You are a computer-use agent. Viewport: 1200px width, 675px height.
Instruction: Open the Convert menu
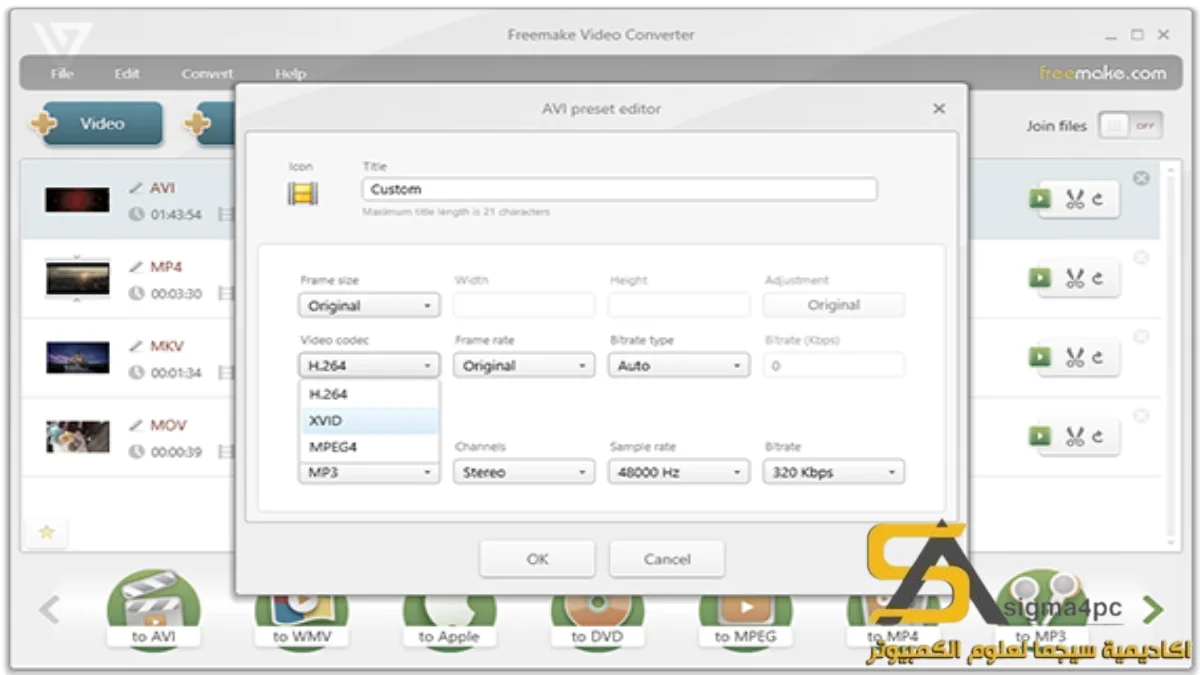point(207,74)
